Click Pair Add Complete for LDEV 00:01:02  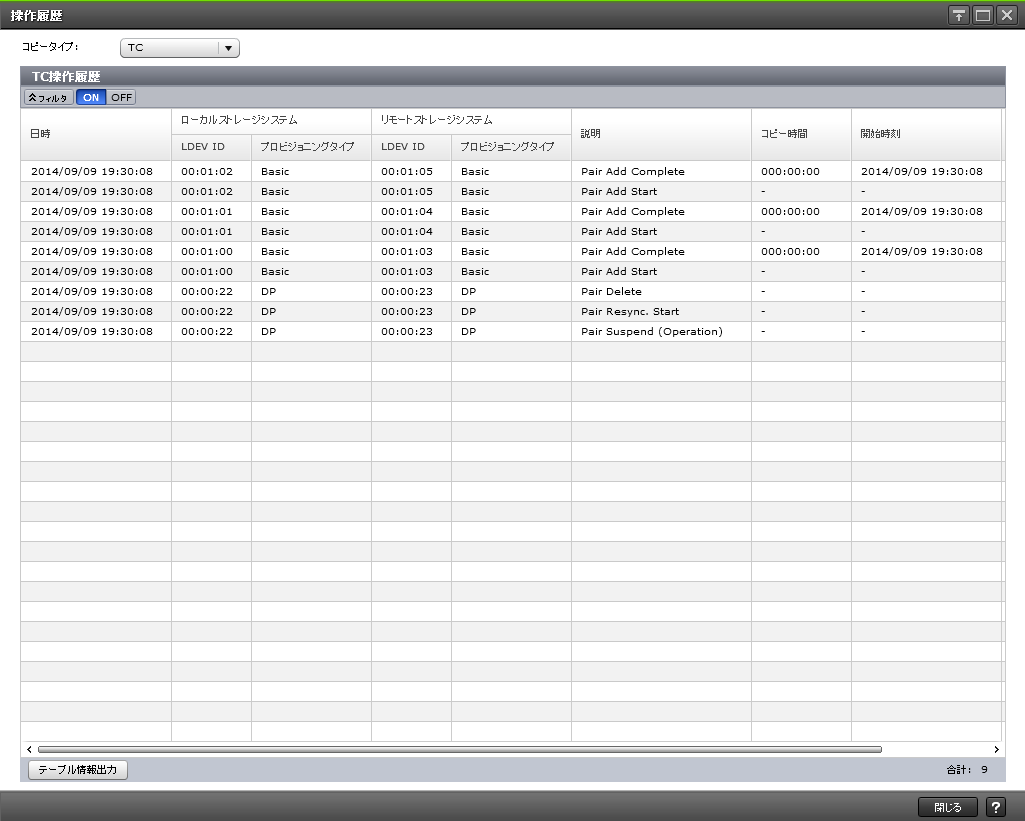633,171
